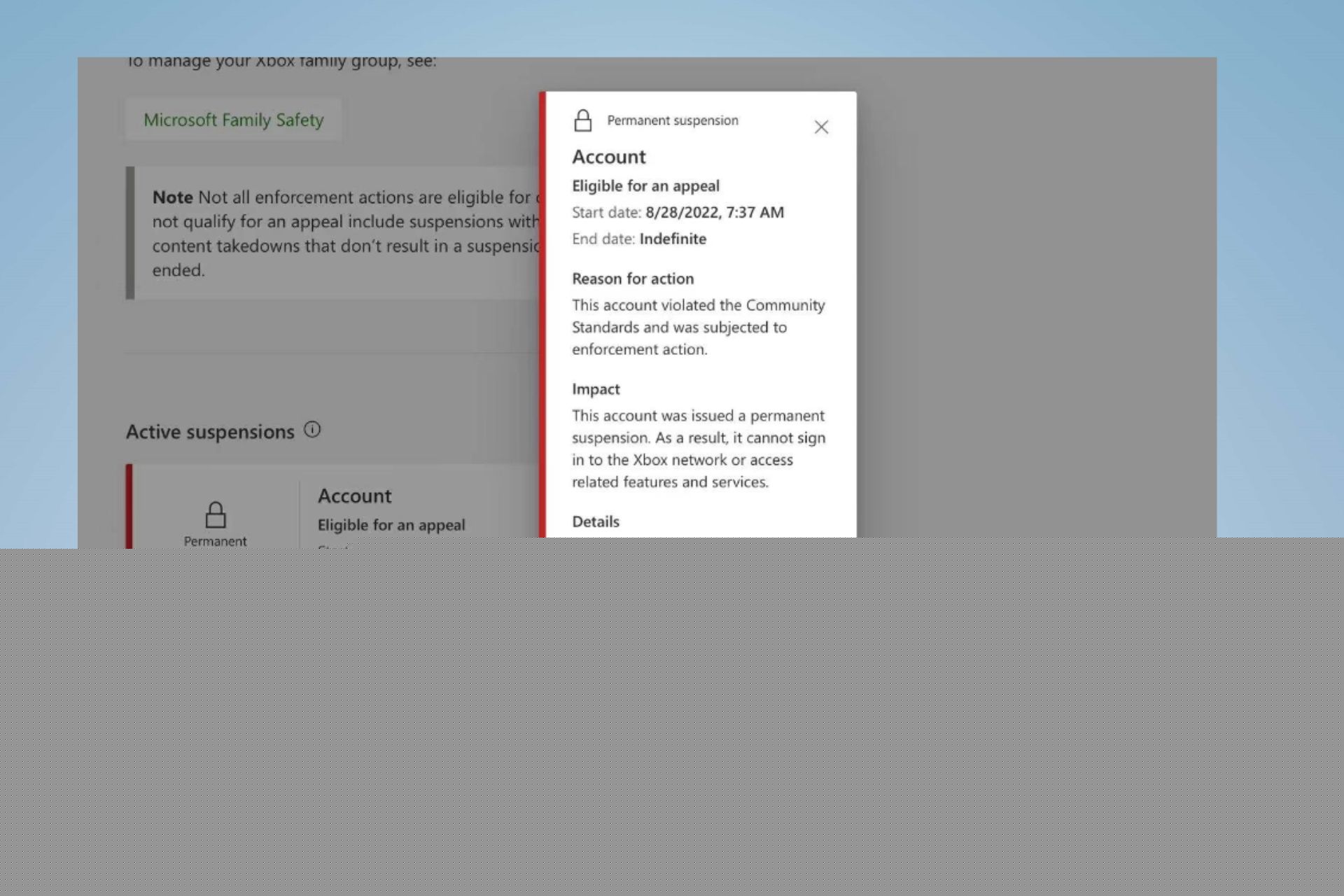1344x896 pixels.
Task: Click the Permanent lock icon in suspension card
Action: [215, 514]
